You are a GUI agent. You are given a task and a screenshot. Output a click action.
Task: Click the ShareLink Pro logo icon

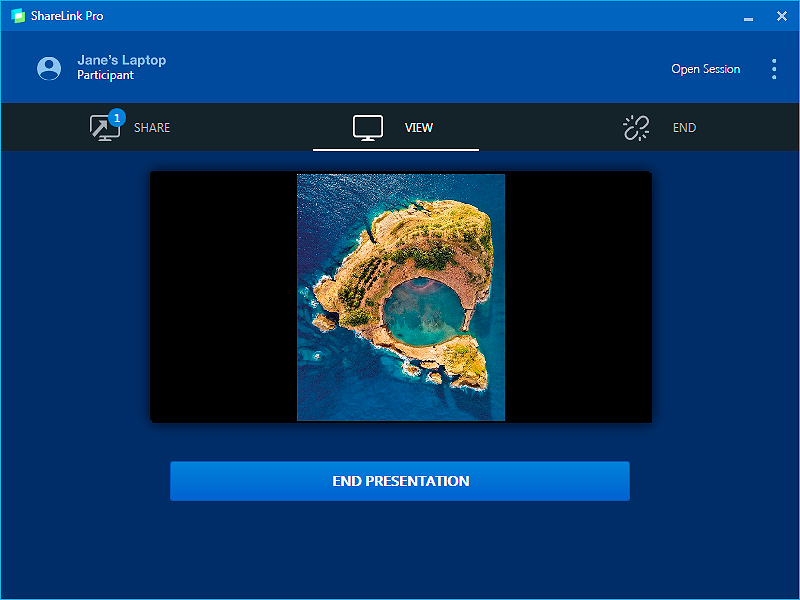17,16
